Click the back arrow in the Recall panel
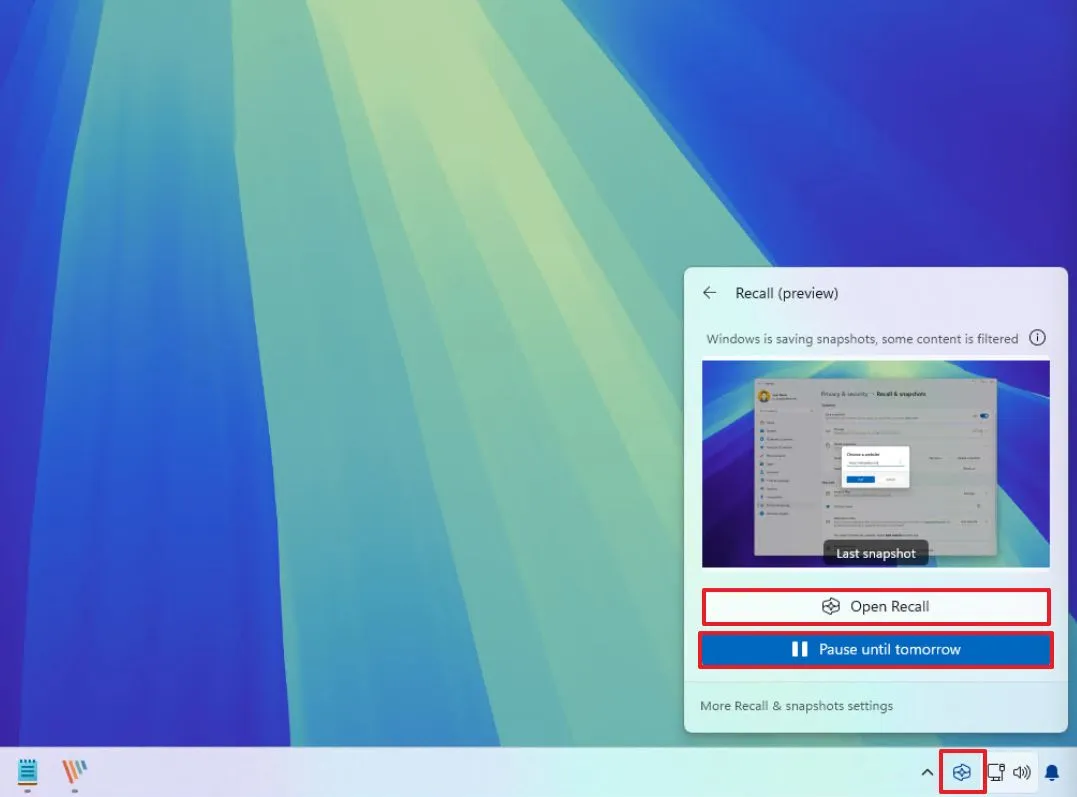This screenshot has width=1077, height=797. pyautogui.click(x=710, y=292)
